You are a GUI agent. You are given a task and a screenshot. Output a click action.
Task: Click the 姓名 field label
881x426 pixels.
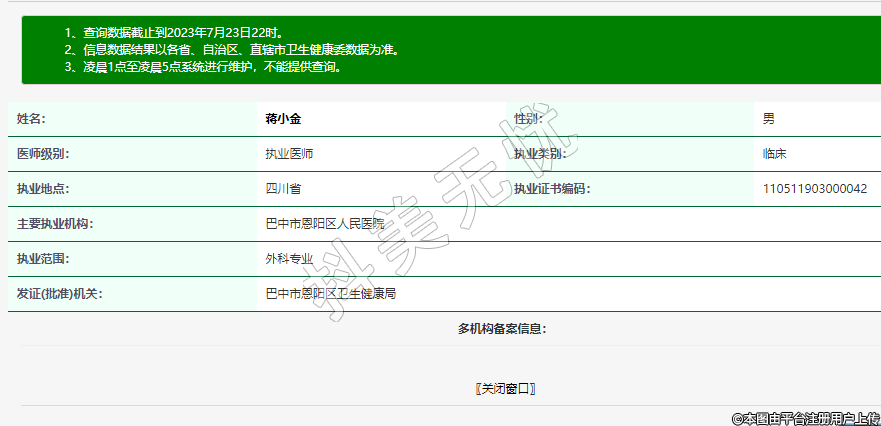coord(31,119)
